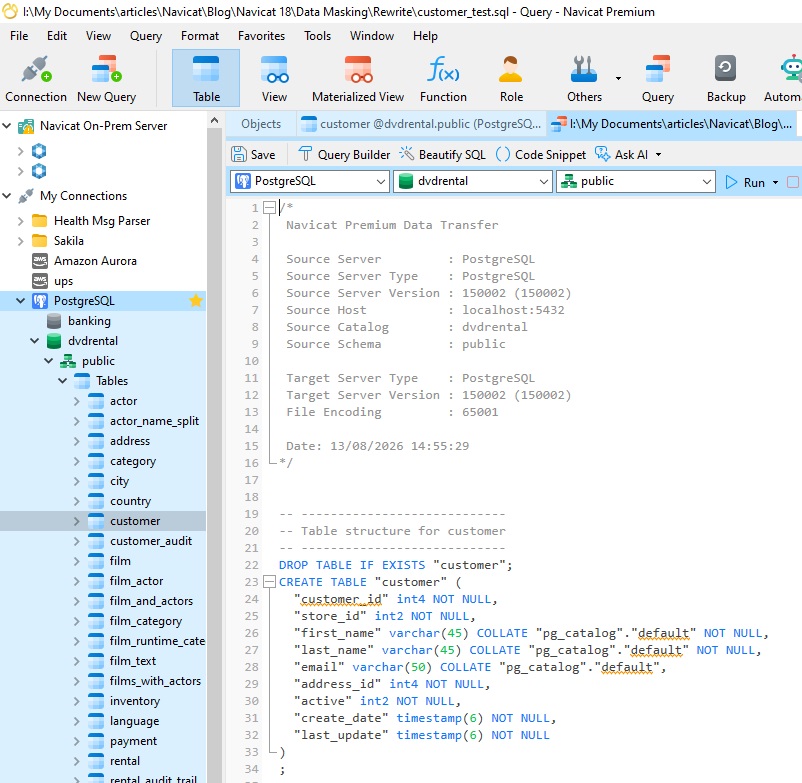Click the customer table in tree
The height and width of the screenshot is (783, 802).
coord(135,521)
